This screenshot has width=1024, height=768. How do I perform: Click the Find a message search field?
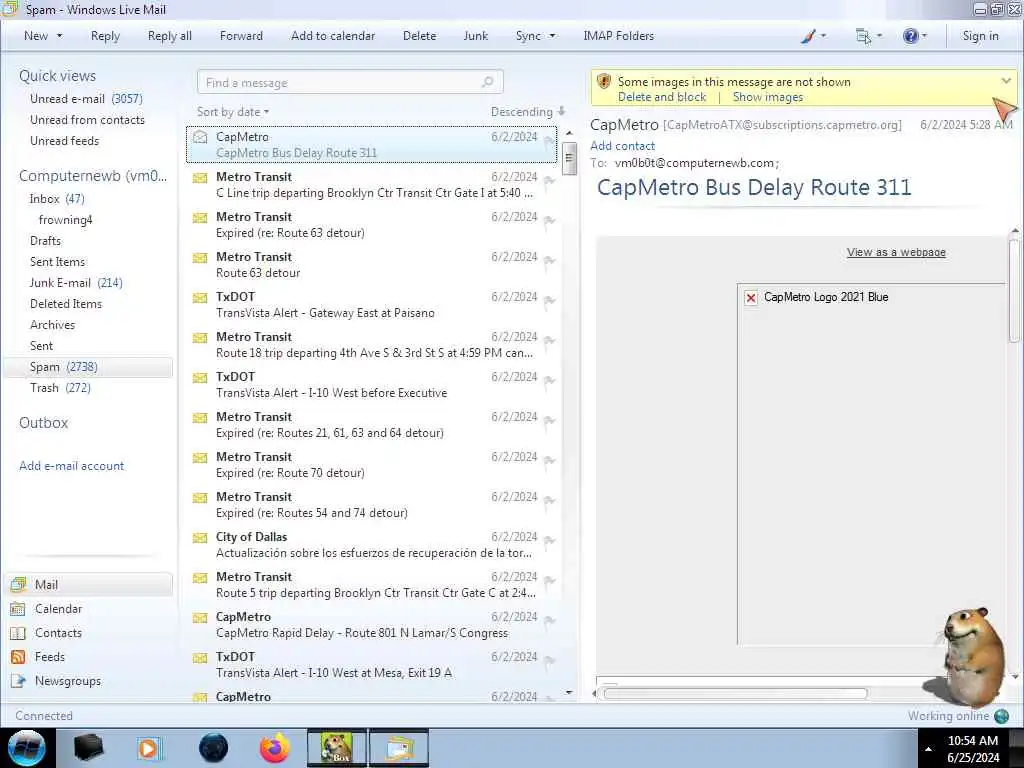pyautogui.click(x=350, y=82)
